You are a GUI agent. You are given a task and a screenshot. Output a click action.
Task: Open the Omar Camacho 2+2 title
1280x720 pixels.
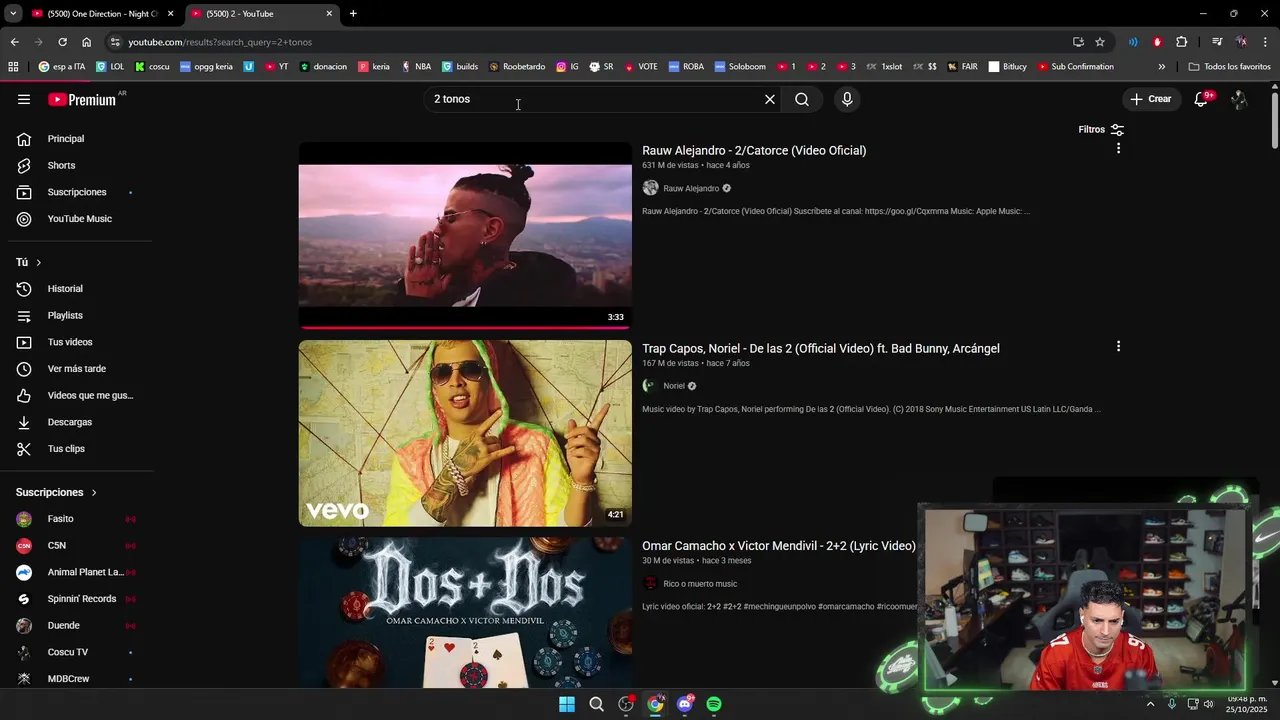point(779,546)
